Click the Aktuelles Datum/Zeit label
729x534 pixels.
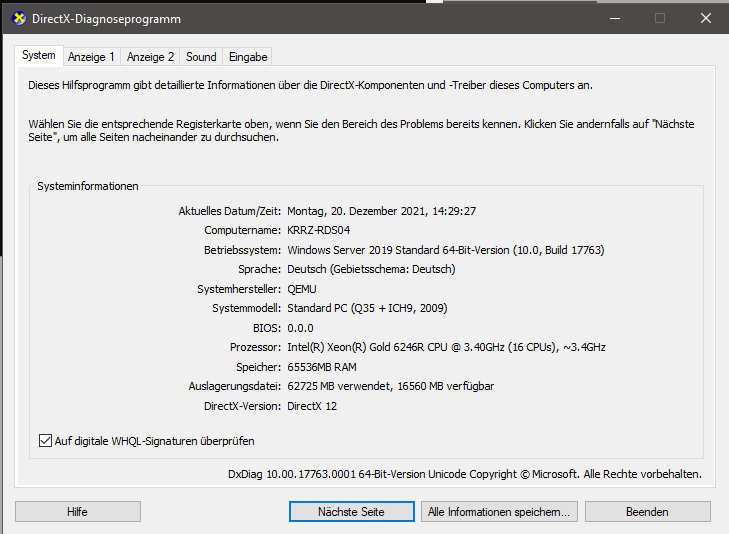pyautogui.click(x=230, y=211)
